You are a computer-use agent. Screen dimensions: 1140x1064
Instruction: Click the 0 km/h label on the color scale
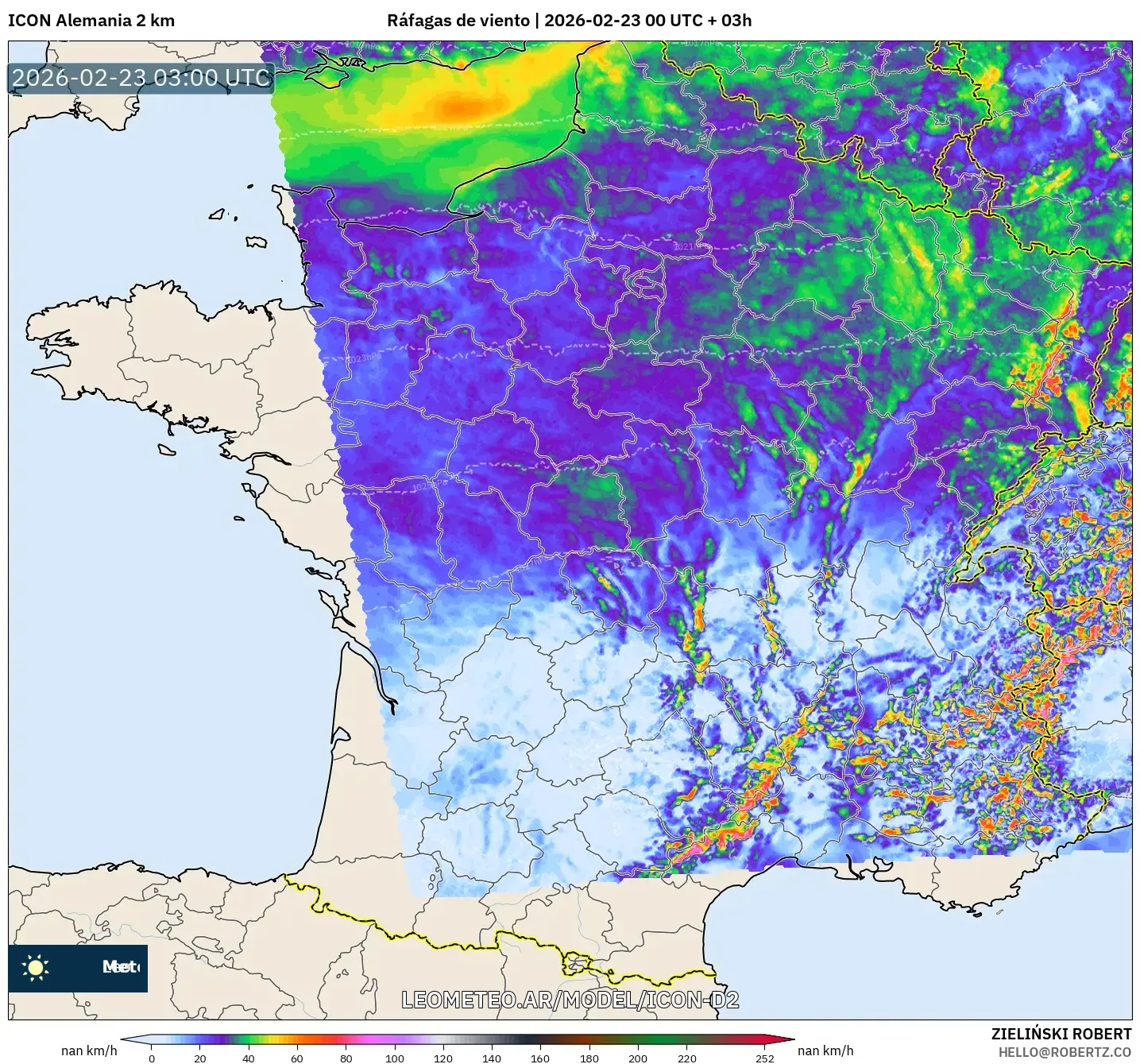(152, 1058)
